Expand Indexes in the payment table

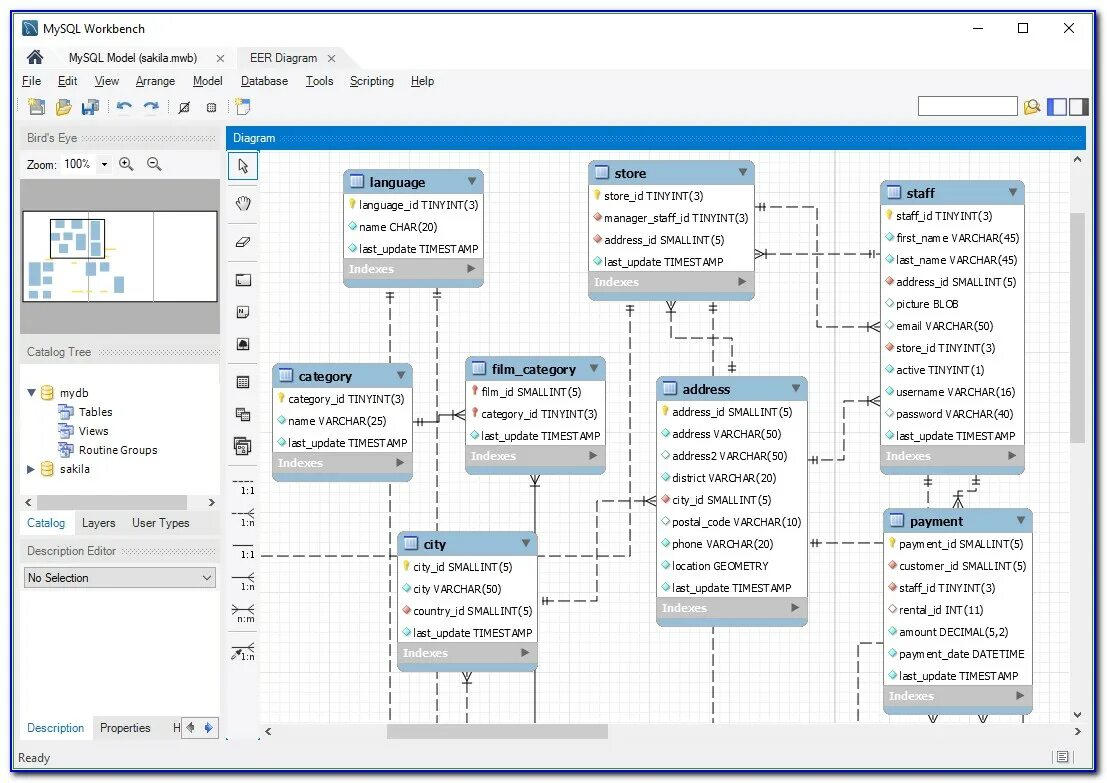click(x=1020, y=695)
